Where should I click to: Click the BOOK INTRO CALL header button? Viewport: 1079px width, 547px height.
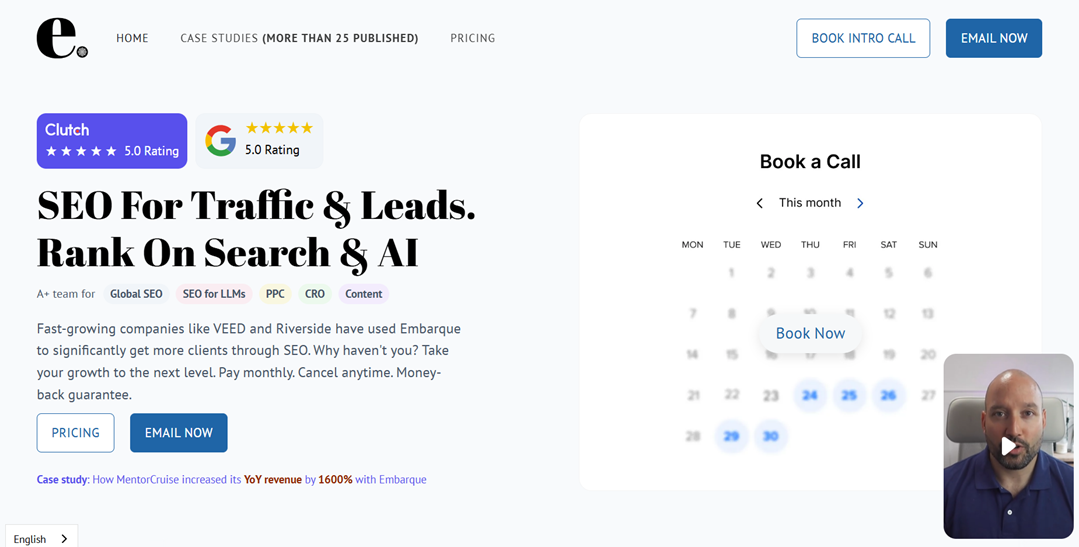tap(863, 38)
